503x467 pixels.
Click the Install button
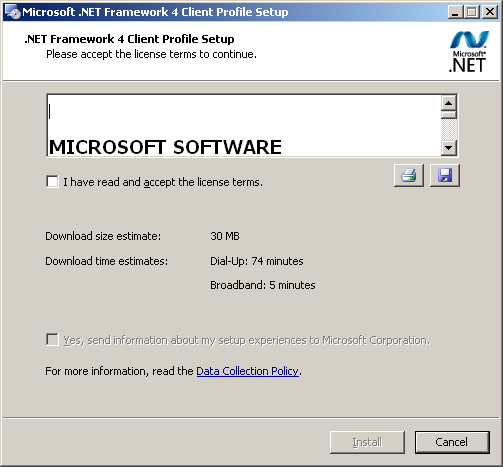click(x=367, y=442)
